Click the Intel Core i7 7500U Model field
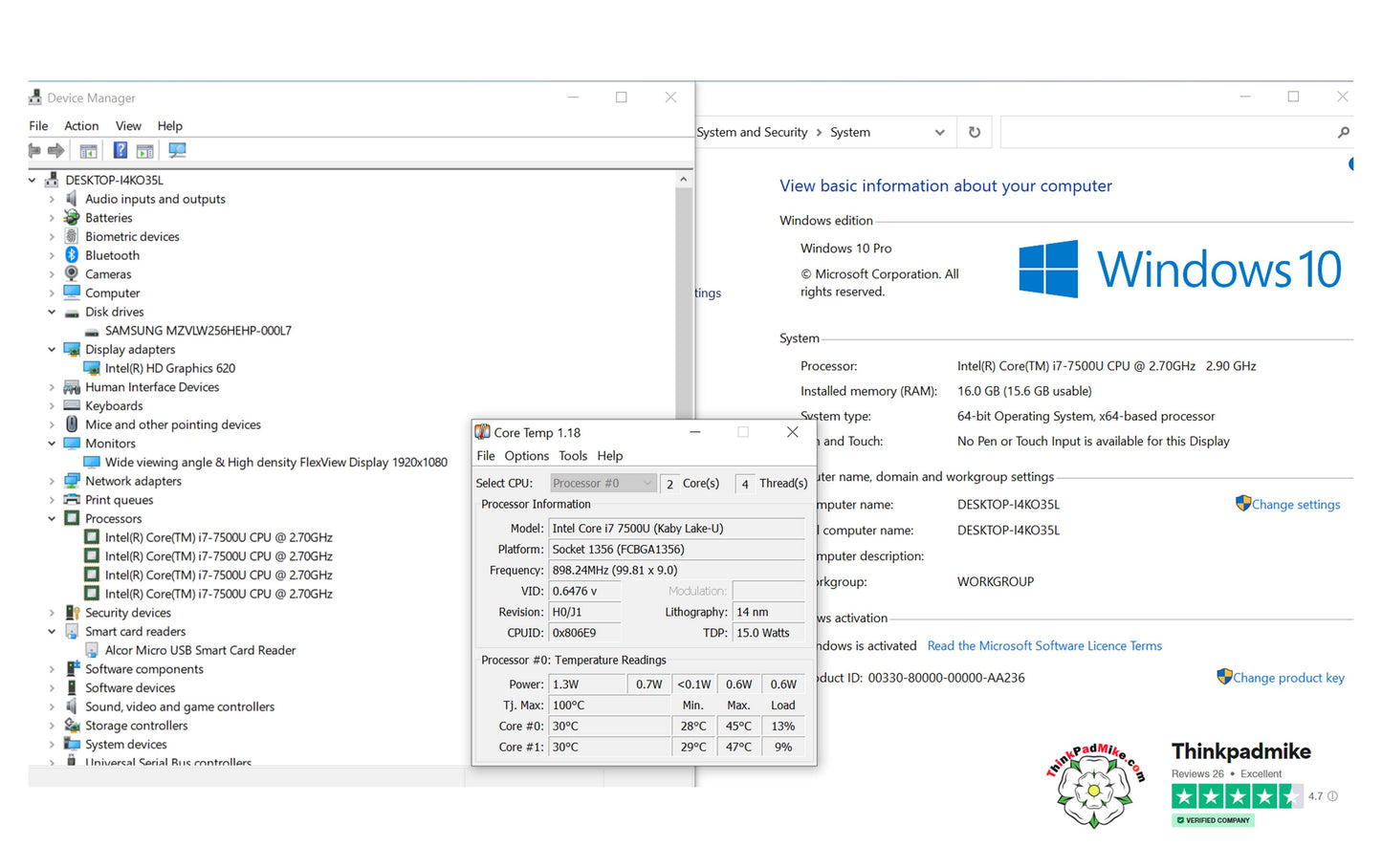 pyautogui.click(x=677, y=529)
